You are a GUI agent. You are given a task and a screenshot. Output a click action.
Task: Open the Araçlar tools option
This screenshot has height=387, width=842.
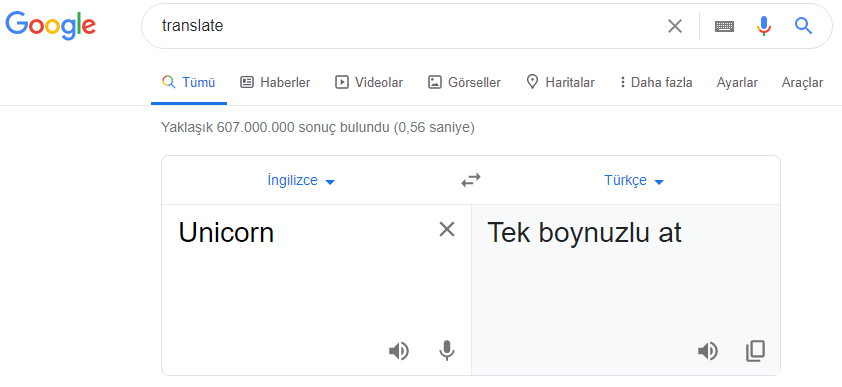click(x=802, y=83)
